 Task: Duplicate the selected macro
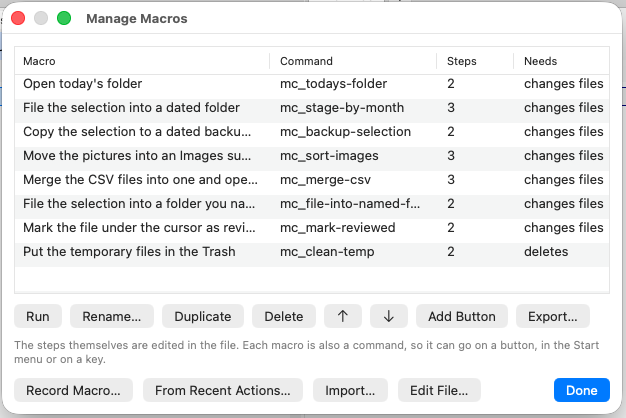(203, 316)
